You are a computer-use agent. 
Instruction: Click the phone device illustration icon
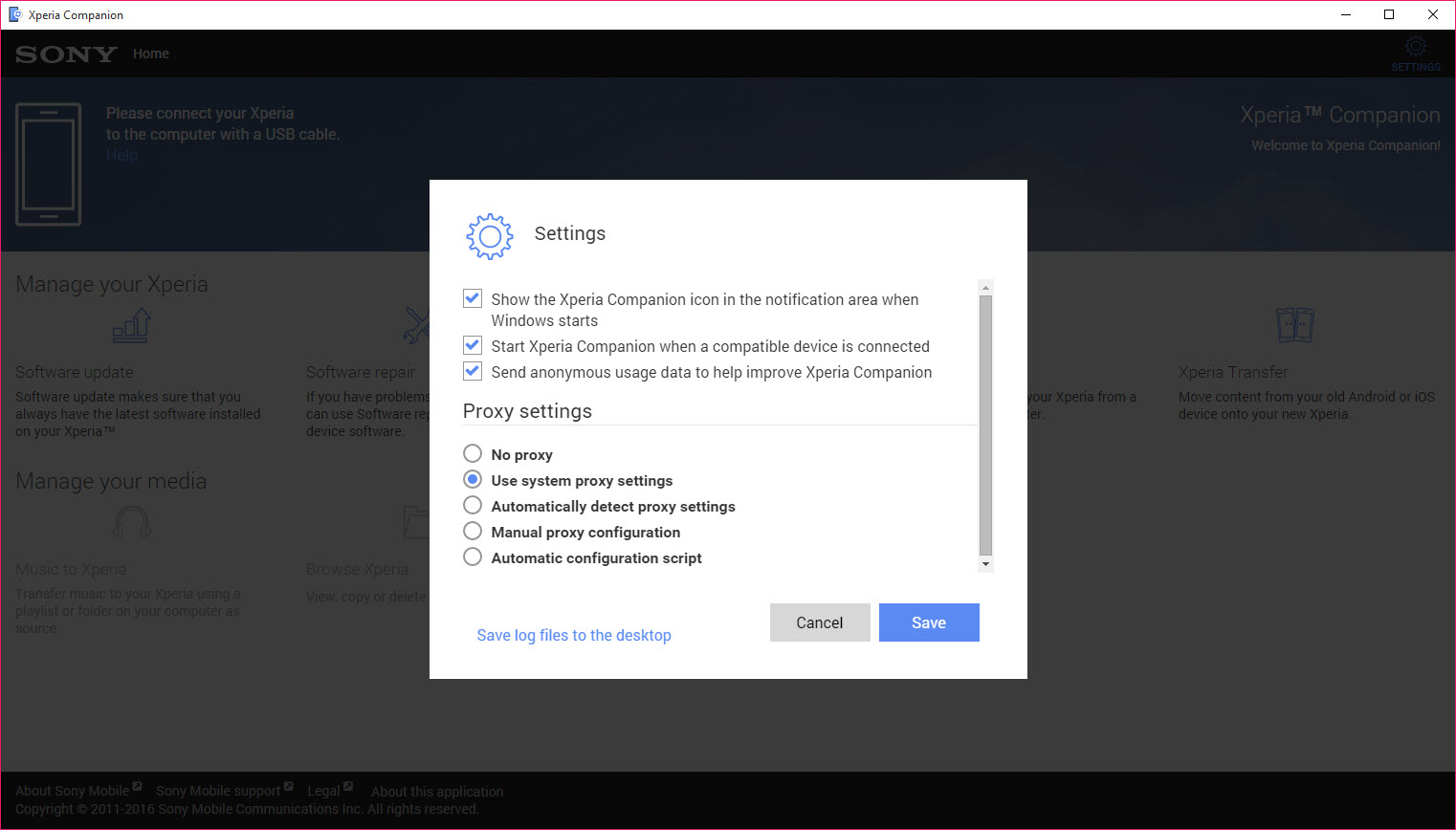coord(48,164)
